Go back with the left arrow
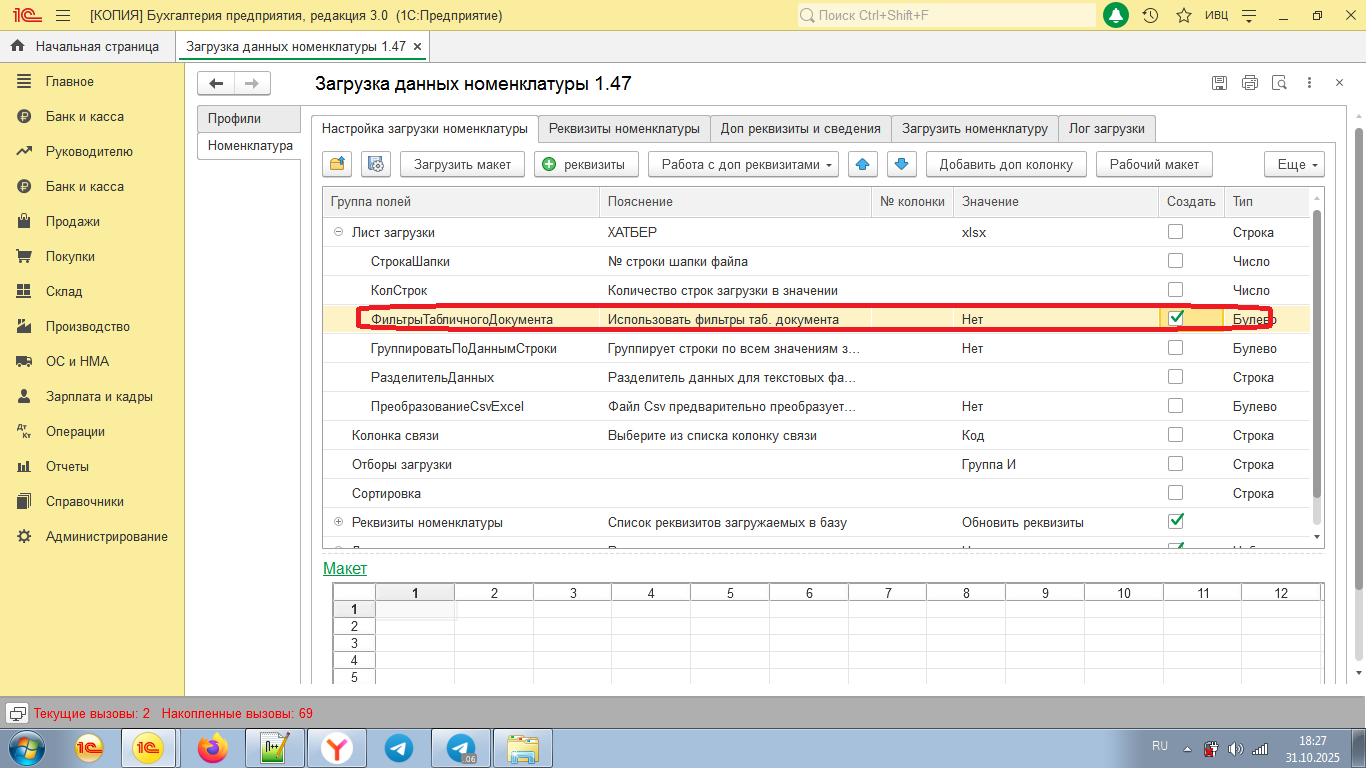 point(216,84)
